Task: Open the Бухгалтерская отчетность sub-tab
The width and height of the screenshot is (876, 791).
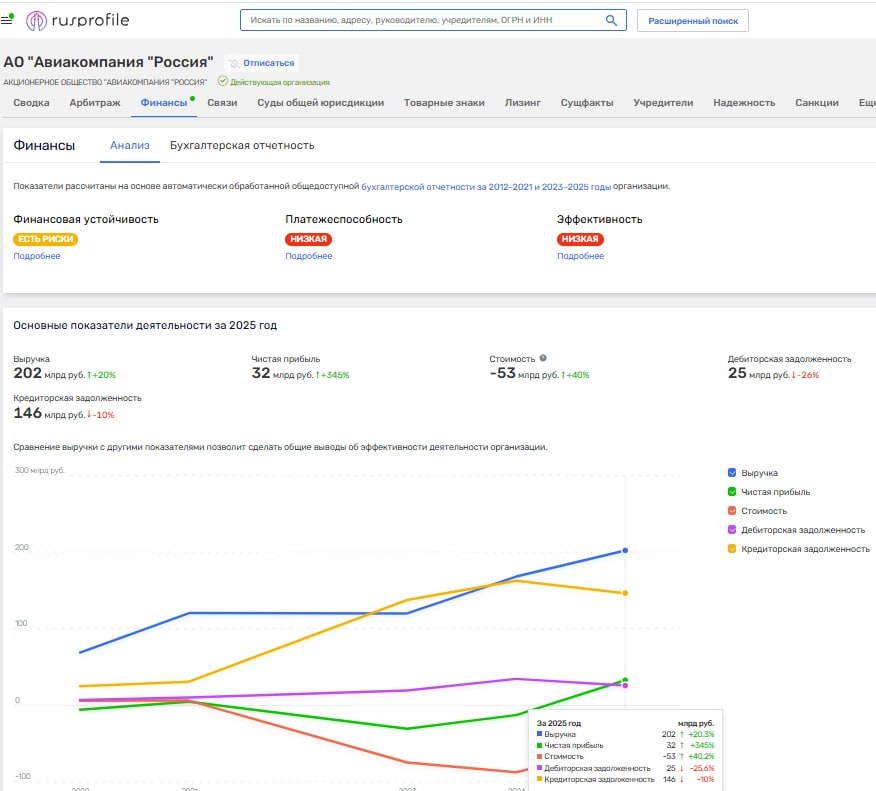Action: tap(242, 145)
